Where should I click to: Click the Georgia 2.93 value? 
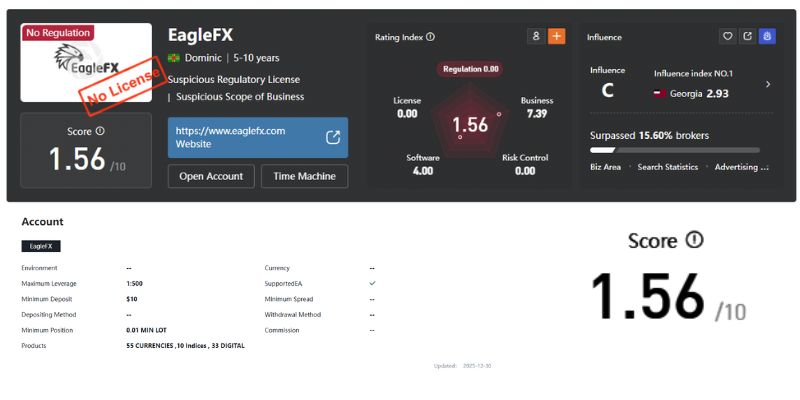point(717,94)
